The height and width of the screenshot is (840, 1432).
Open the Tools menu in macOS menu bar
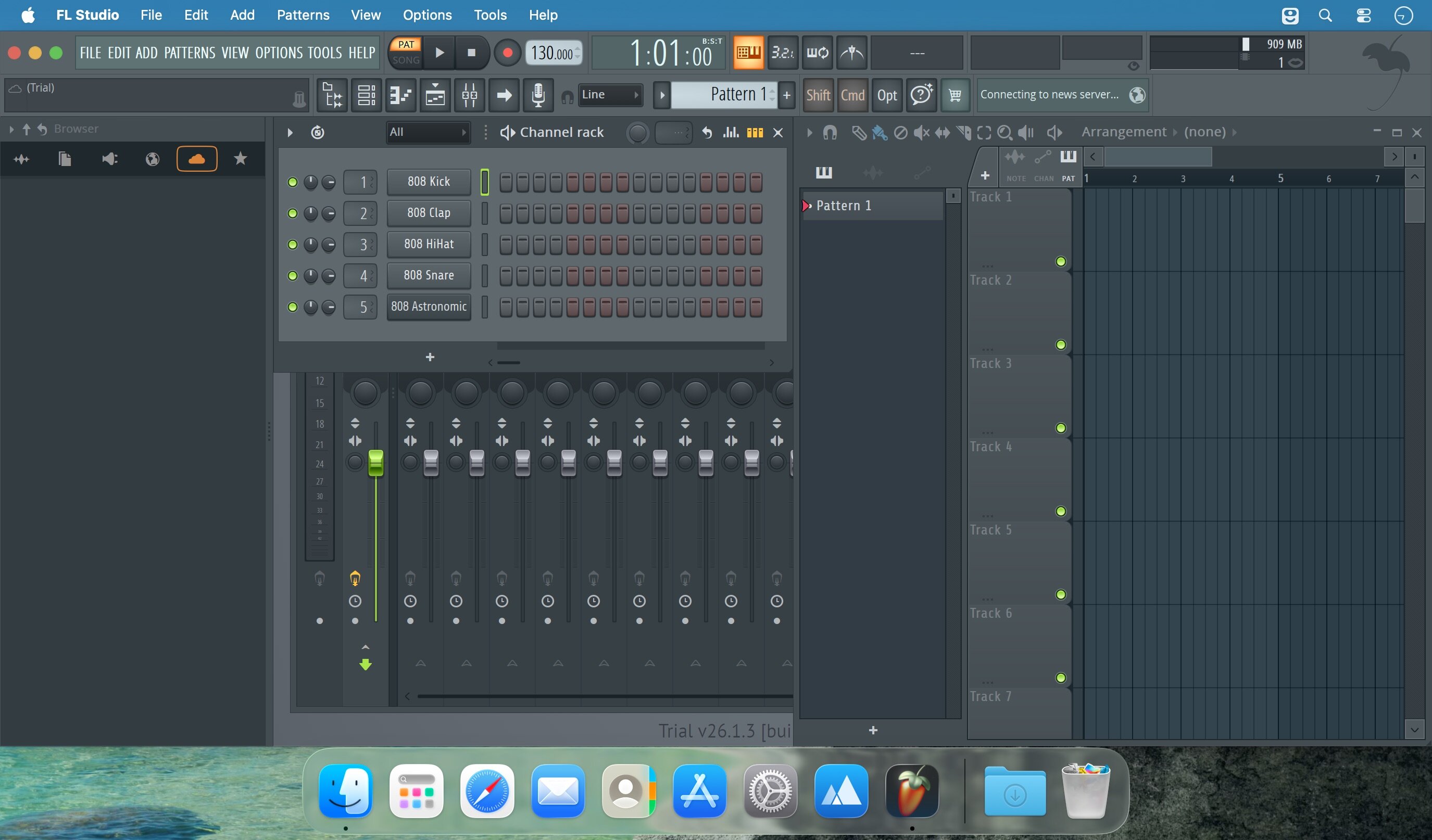(x=490, y=15)
